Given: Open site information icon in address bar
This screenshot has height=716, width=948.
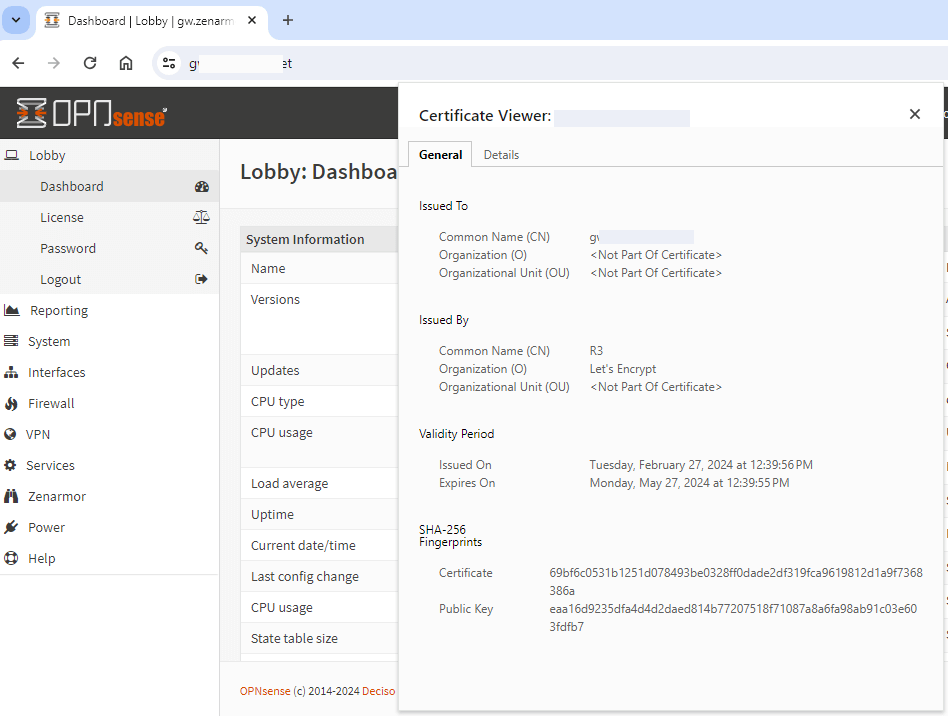Looking at the screenshot, I should pyautogui.click(x=169, y=63).
